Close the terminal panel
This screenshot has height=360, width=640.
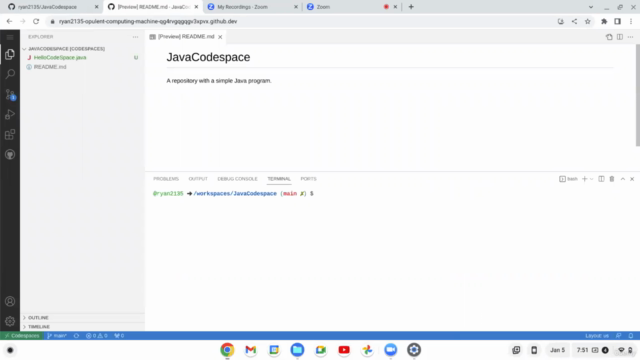(x=632, y=179)
